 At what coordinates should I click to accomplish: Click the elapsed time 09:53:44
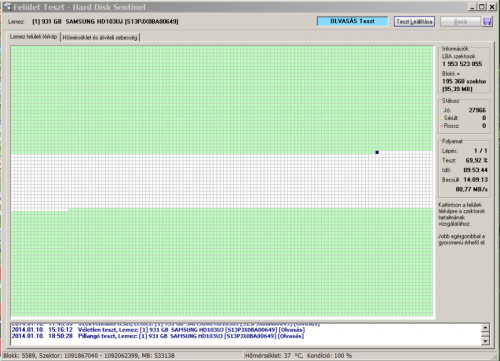click(476, 170)
